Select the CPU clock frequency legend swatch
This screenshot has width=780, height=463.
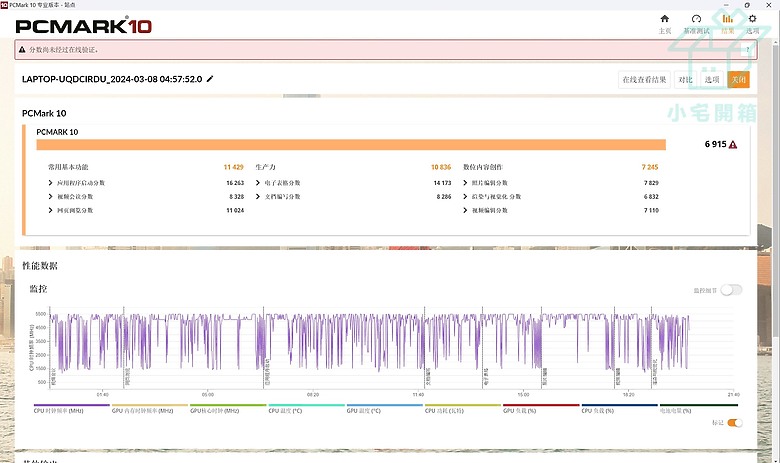point(70,406)
